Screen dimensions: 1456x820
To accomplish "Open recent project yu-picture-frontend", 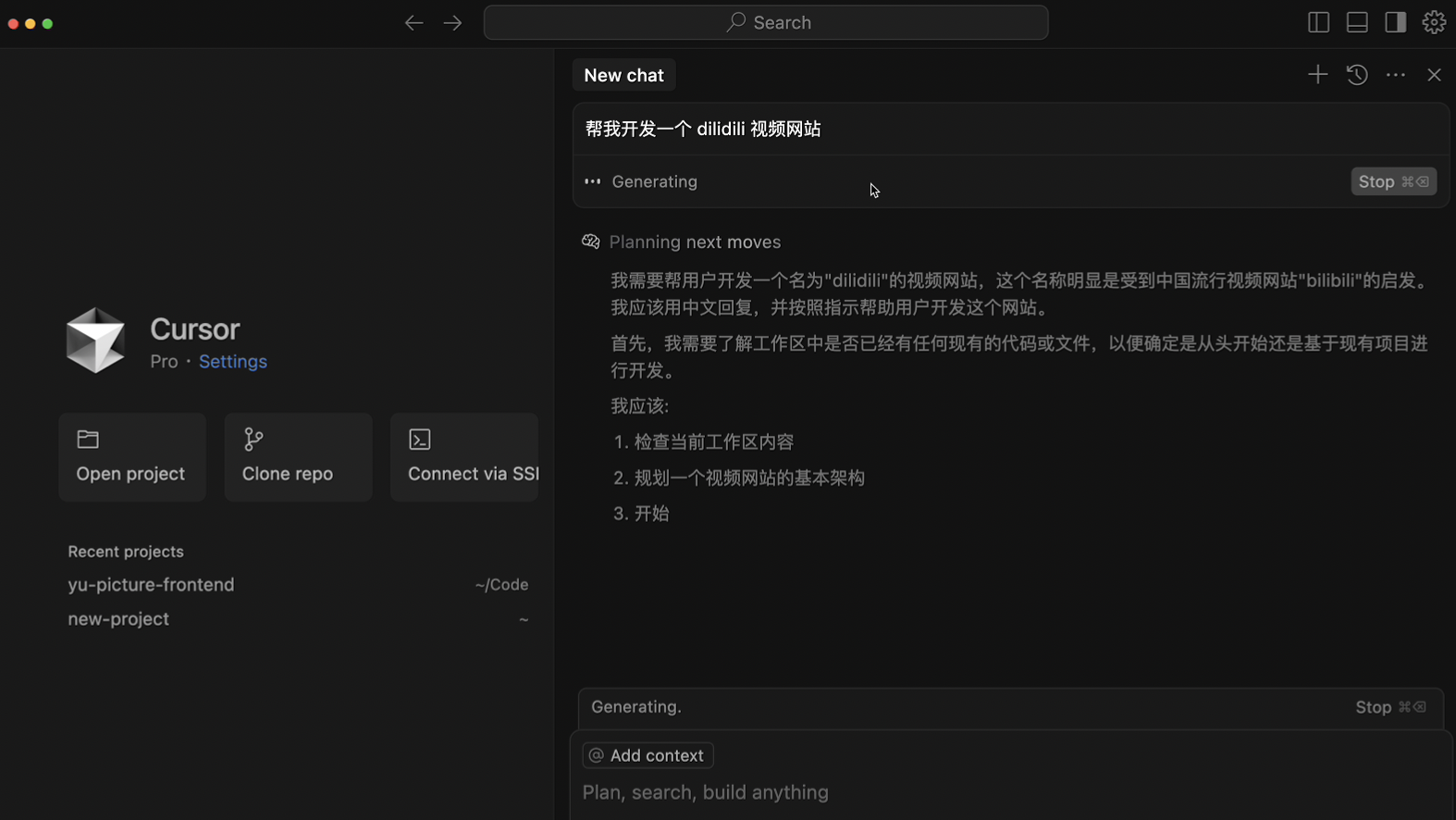I will point(298,585).
